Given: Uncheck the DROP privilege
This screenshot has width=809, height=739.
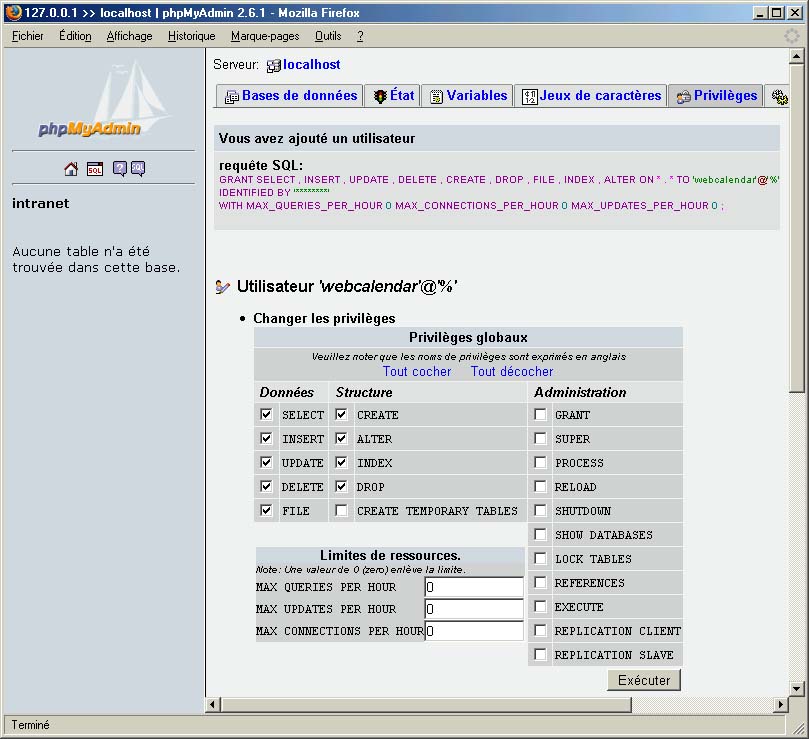Looking at the screenshot, I should tap(341, 486).
